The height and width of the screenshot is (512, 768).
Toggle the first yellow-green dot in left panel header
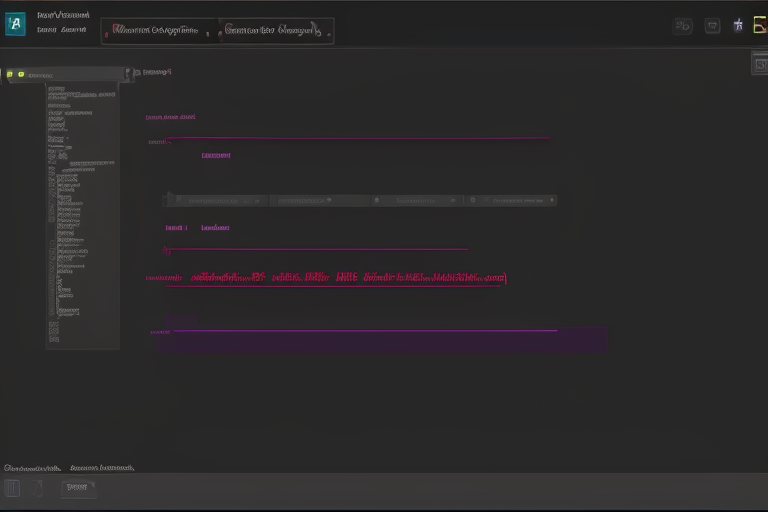pos(10,74)
